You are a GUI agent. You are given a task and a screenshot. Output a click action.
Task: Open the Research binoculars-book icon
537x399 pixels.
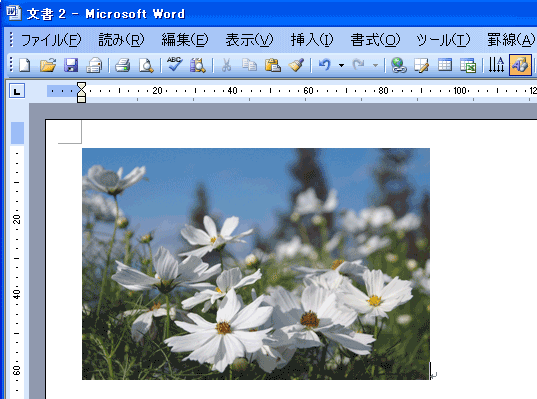pos(198,65)
